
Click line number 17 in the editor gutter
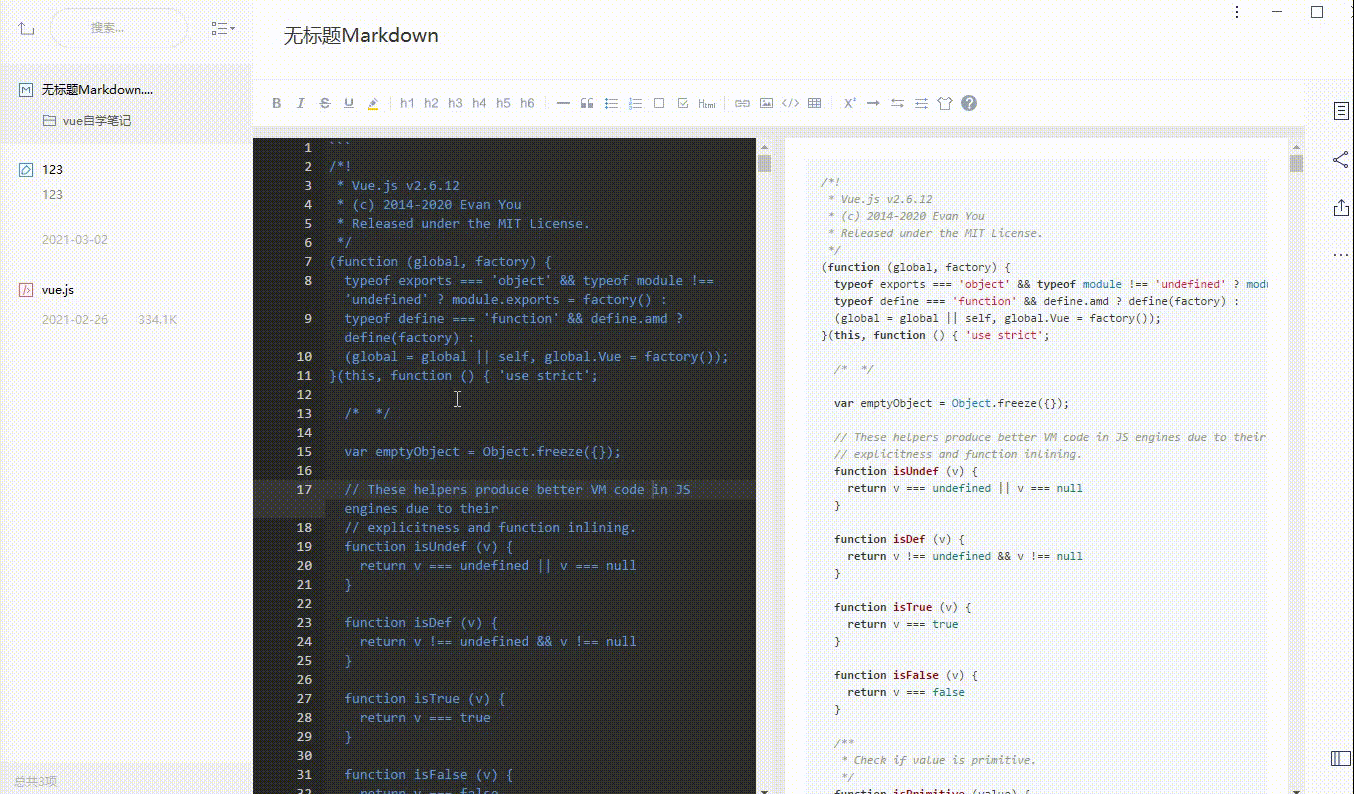point(304,489)
